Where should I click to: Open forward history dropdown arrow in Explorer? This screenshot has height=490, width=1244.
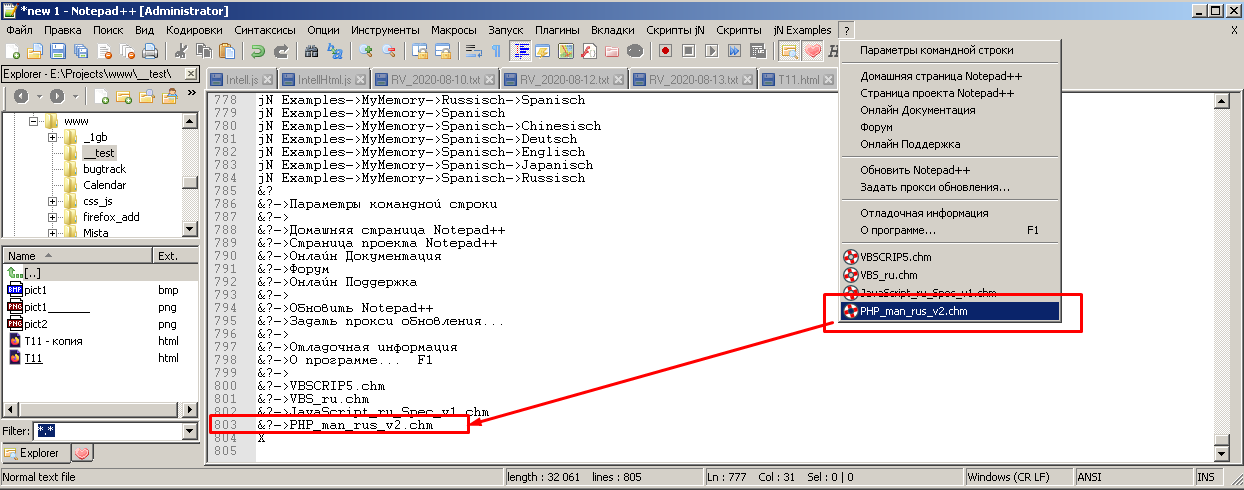click(74, 96)
